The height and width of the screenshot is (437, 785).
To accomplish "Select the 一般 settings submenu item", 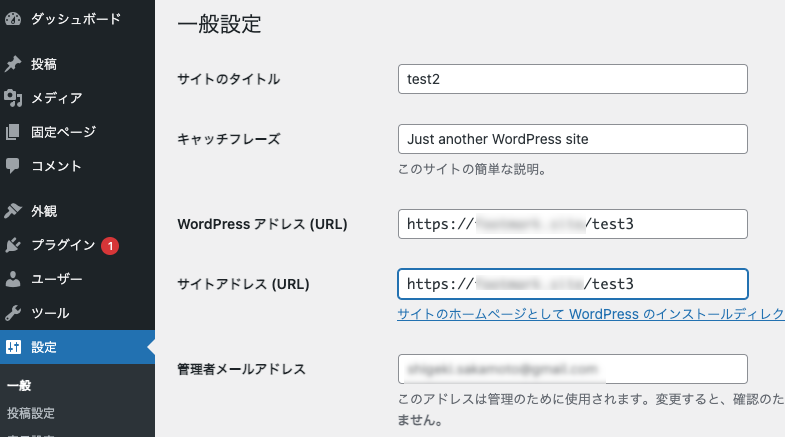I will click(x=19, y=386).
